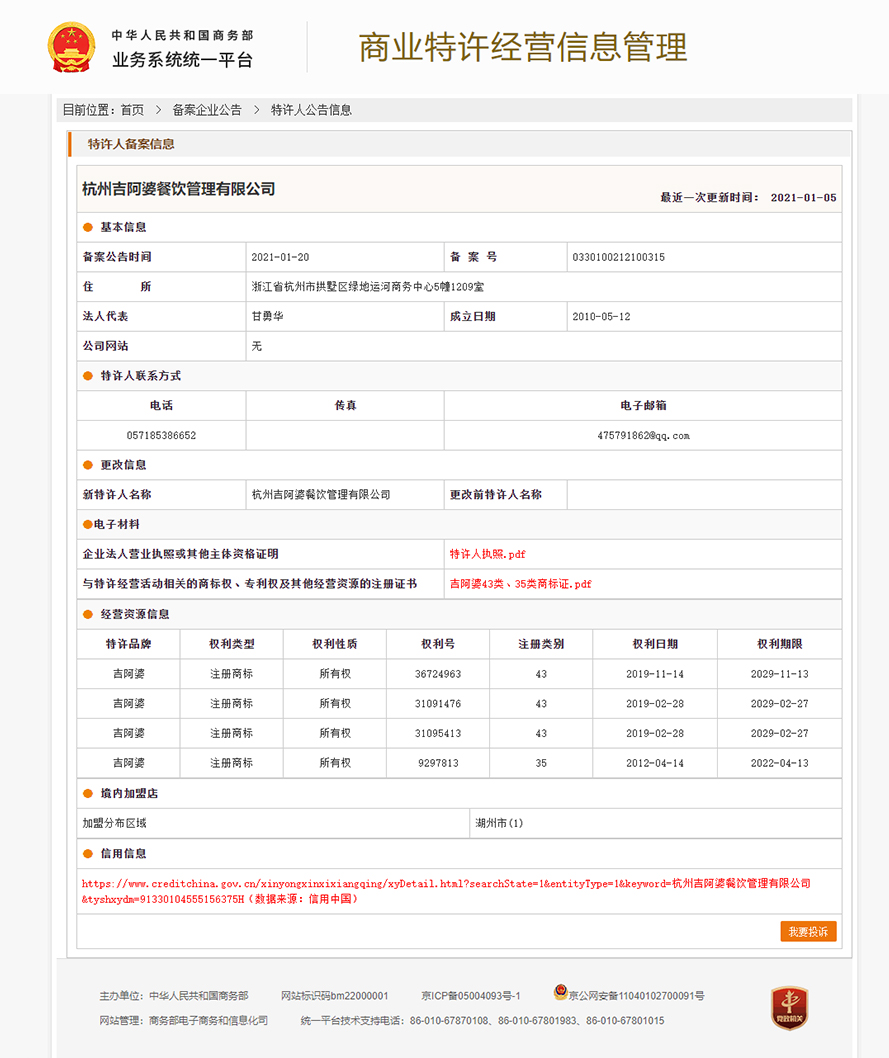Viewport: 889px width, 1058px height.
Task: Click 新特许人名称 value cell
Action: point(345,495)
